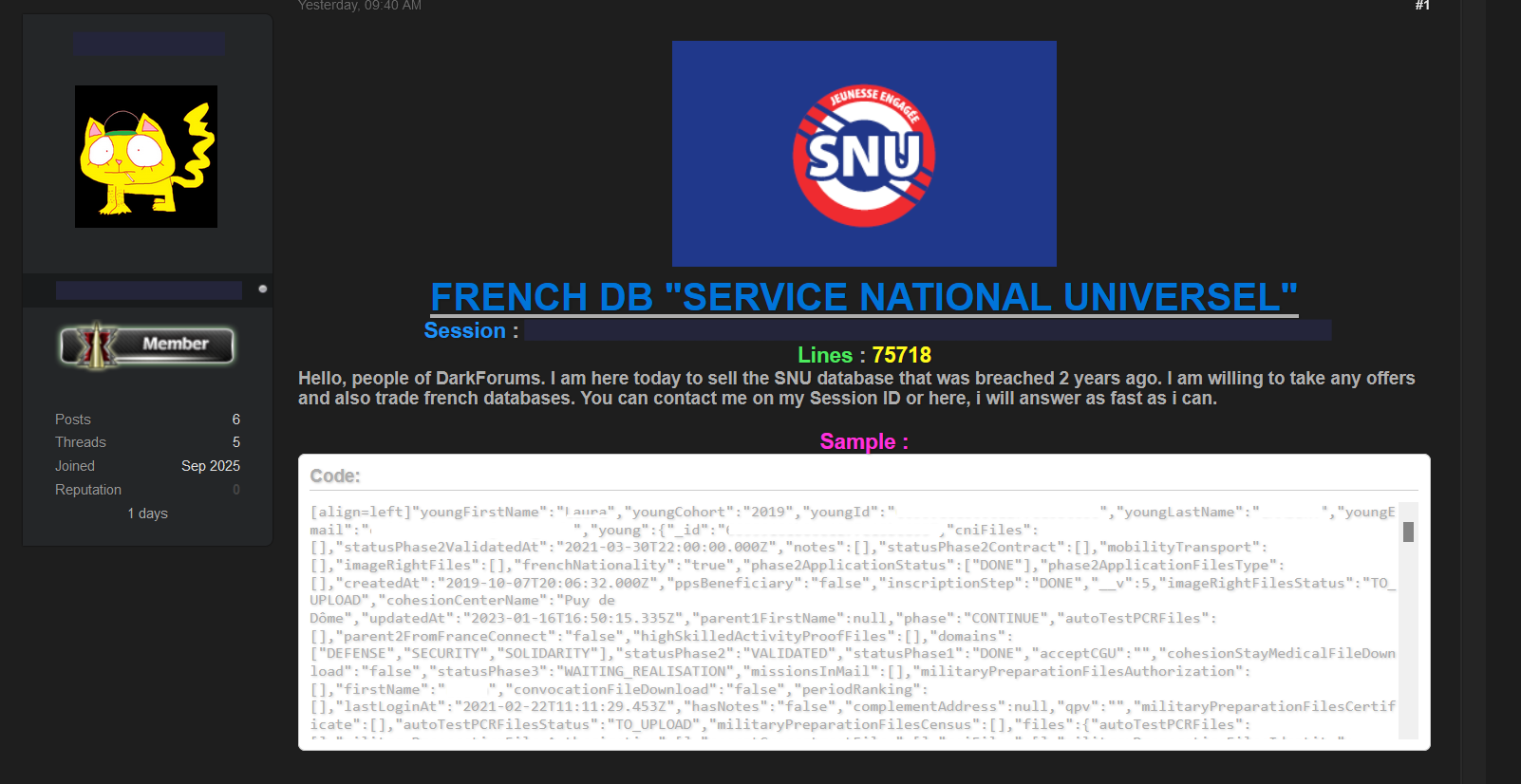The width and height of the screenshot is (1521, 784).
Task: Click the "Yesterday, 09:40 AM" post timestamp
Action: click(x=360, y=6)
